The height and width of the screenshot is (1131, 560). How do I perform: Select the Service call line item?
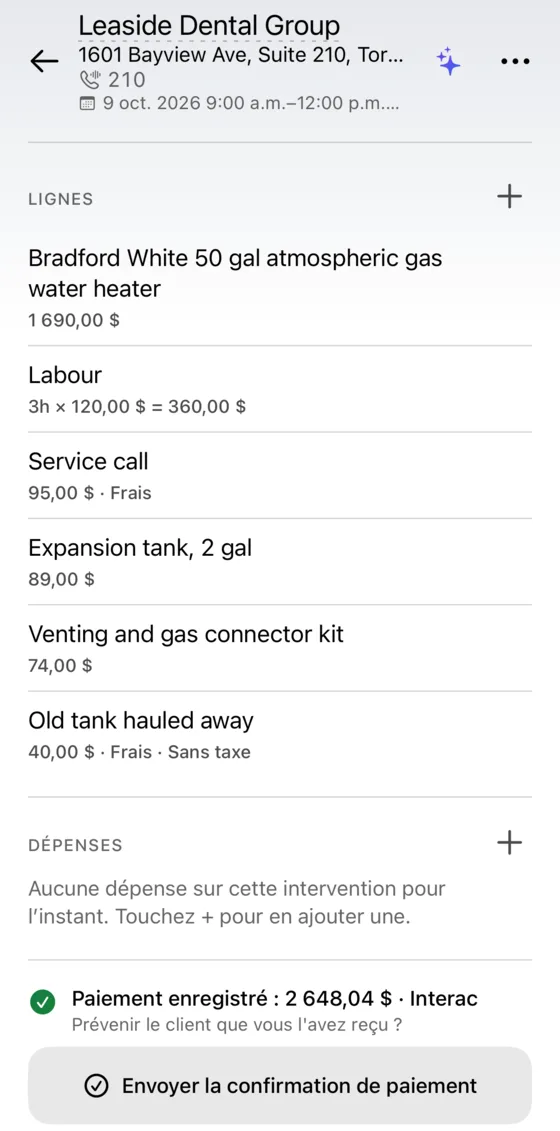pyautogui.click(x=280, y=476)
